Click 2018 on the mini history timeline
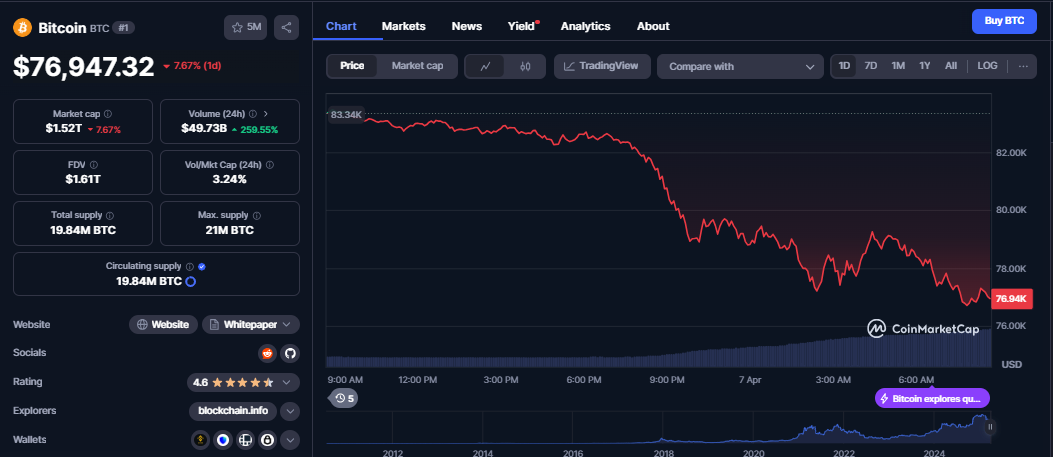This screenshot has width=1053, height=457. coord(664,453)
